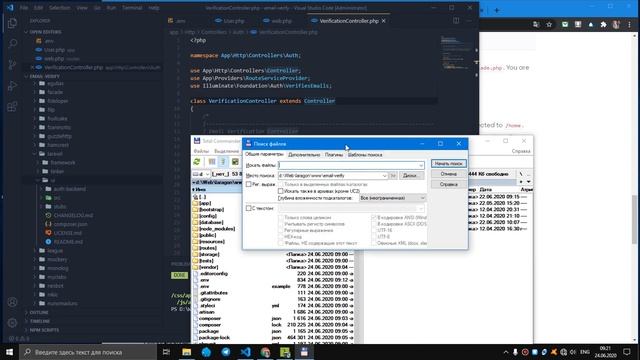Toggle the UTF-16 encoding checkbox
Viewport: 640px width, 360px height.
point(373,231)
